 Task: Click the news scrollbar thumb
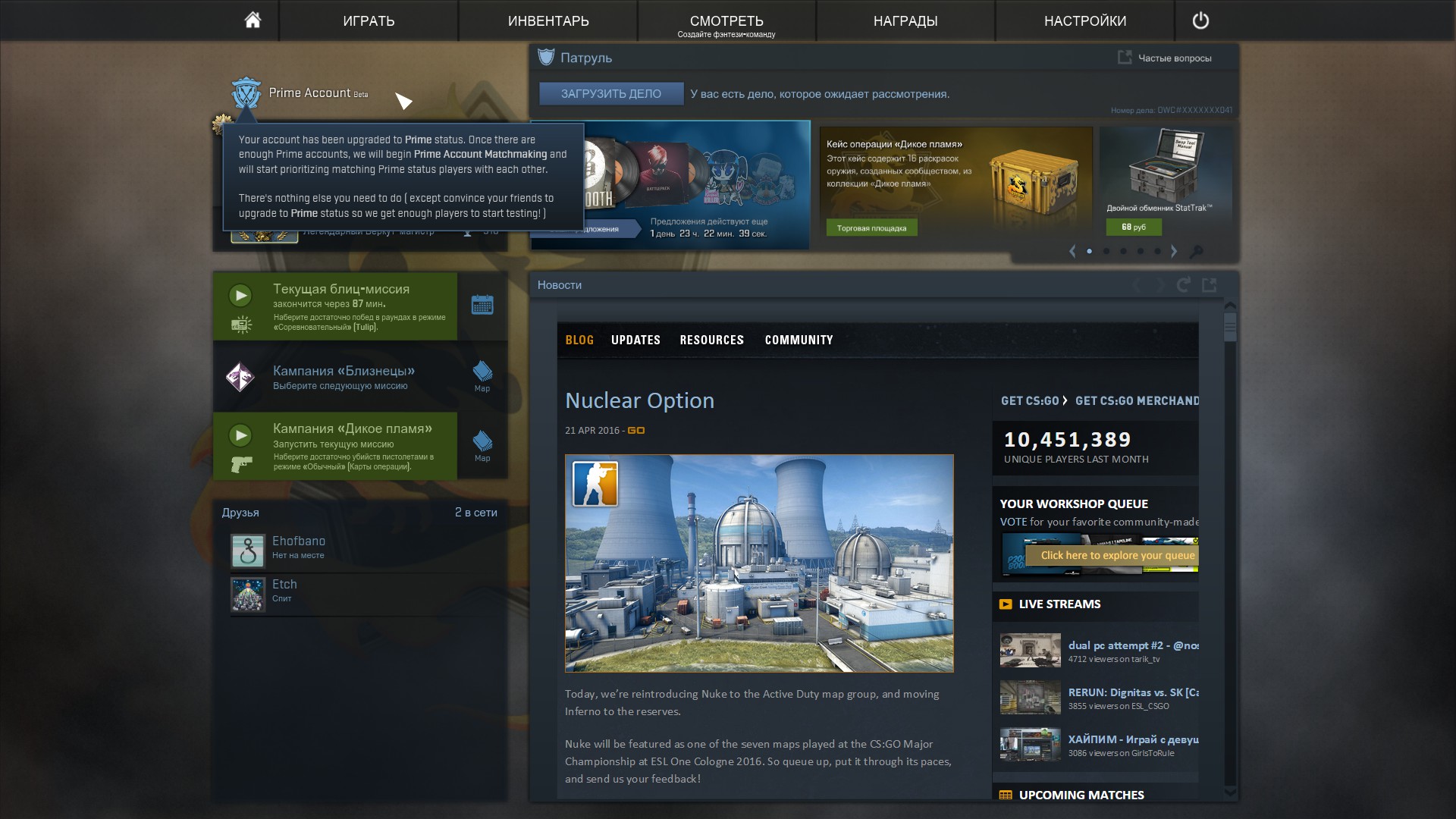pos(1230,327)
